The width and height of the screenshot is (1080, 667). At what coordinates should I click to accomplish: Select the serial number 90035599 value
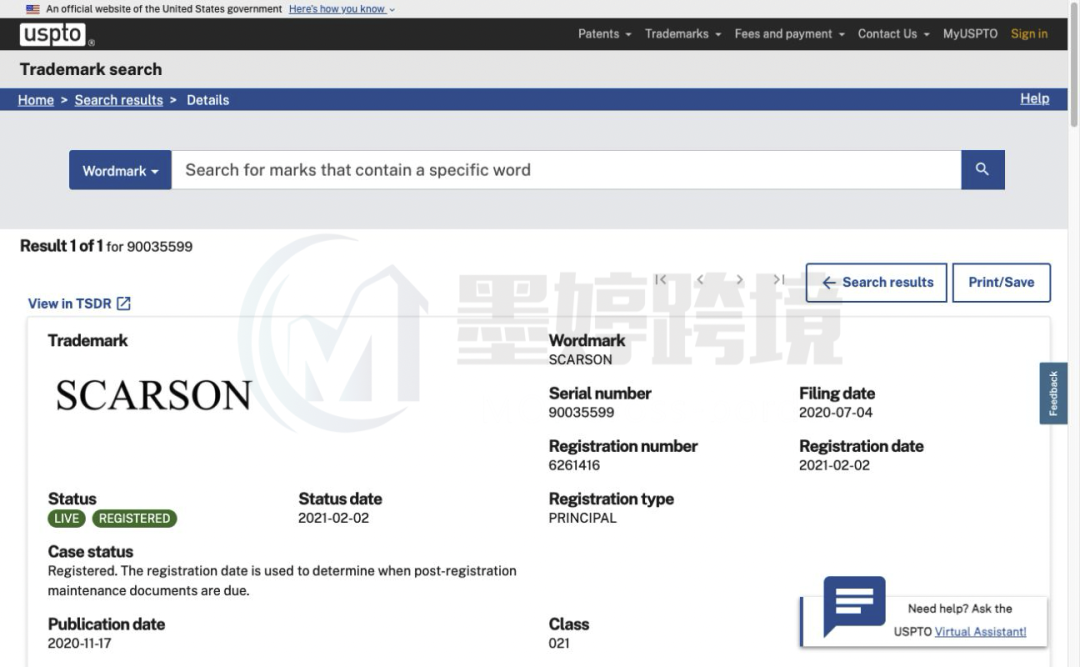point(581,412)
